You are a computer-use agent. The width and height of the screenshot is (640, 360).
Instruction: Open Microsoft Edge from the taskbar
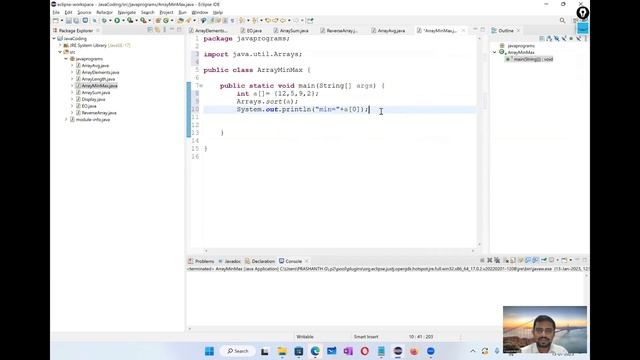tap(315, 351)
